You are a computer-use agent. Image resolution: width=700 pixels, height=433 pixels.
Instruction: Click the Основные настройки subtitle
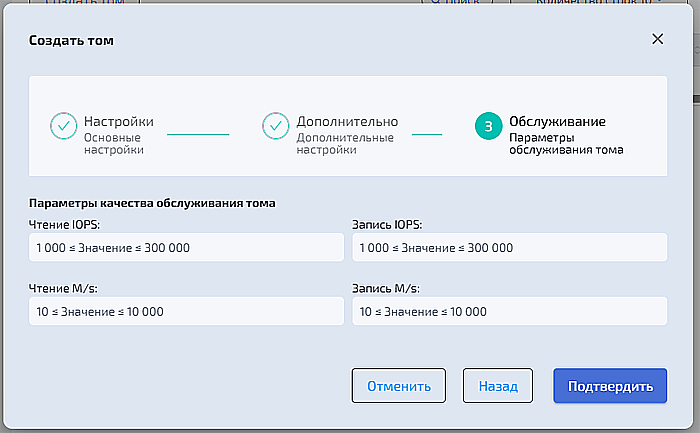pyautogui.click(x=114, y=144)
